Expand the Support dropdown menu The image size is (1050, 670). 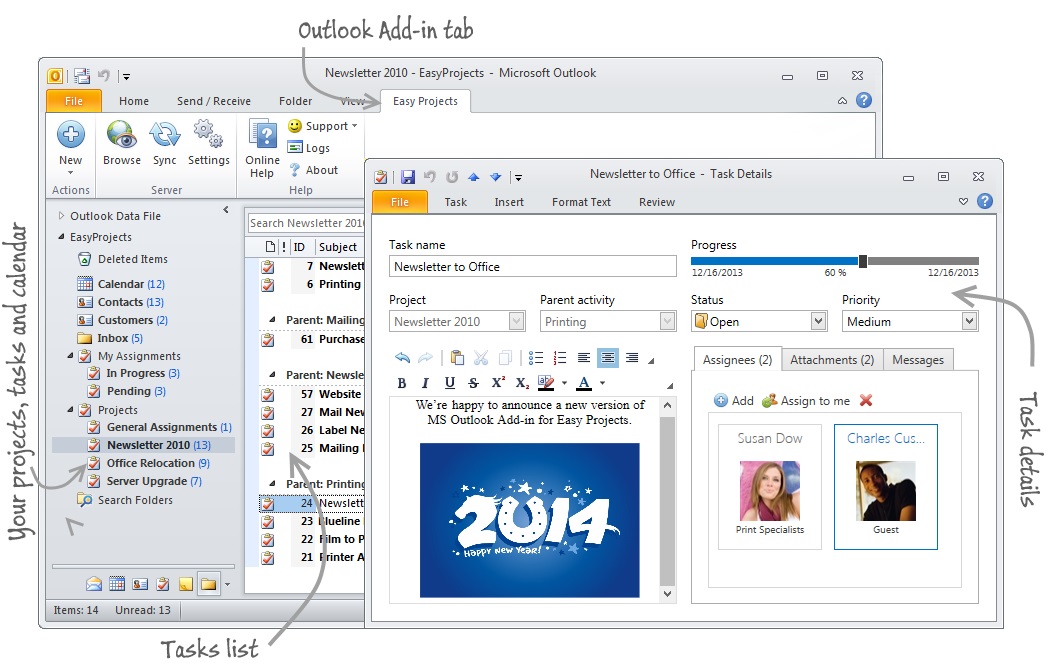(322, 126)
